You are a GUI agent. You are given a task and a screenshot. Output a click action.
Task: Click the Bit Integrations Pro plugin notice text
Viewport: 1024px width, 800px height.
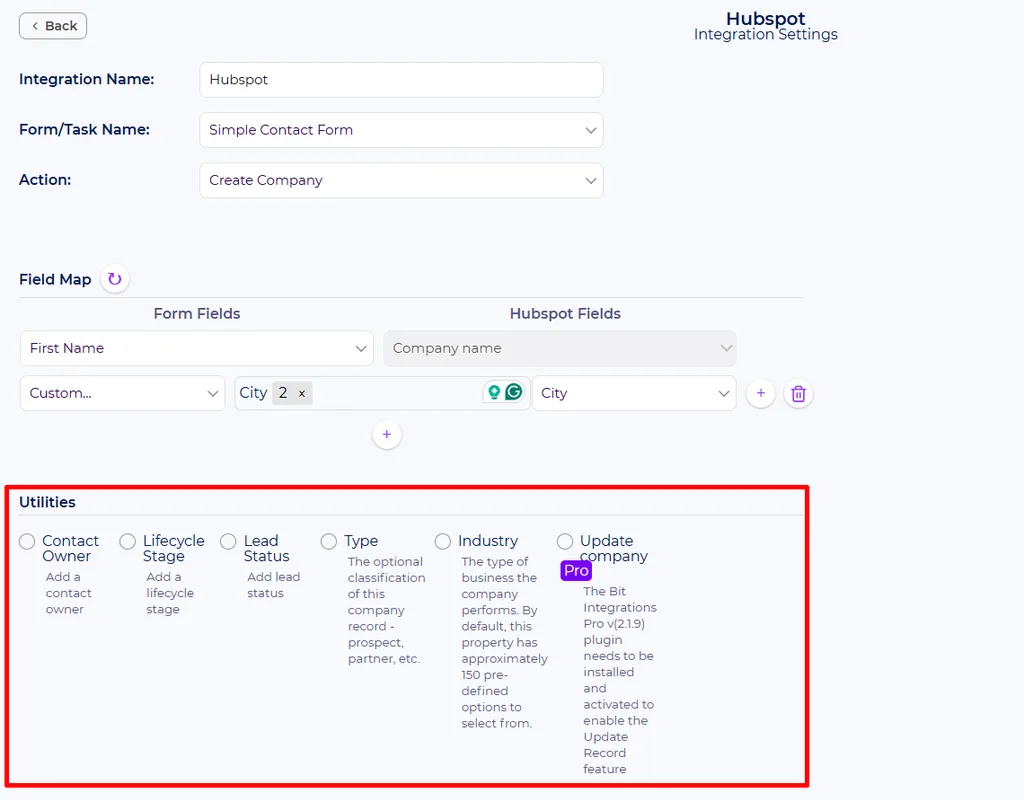tap(620, 680)
